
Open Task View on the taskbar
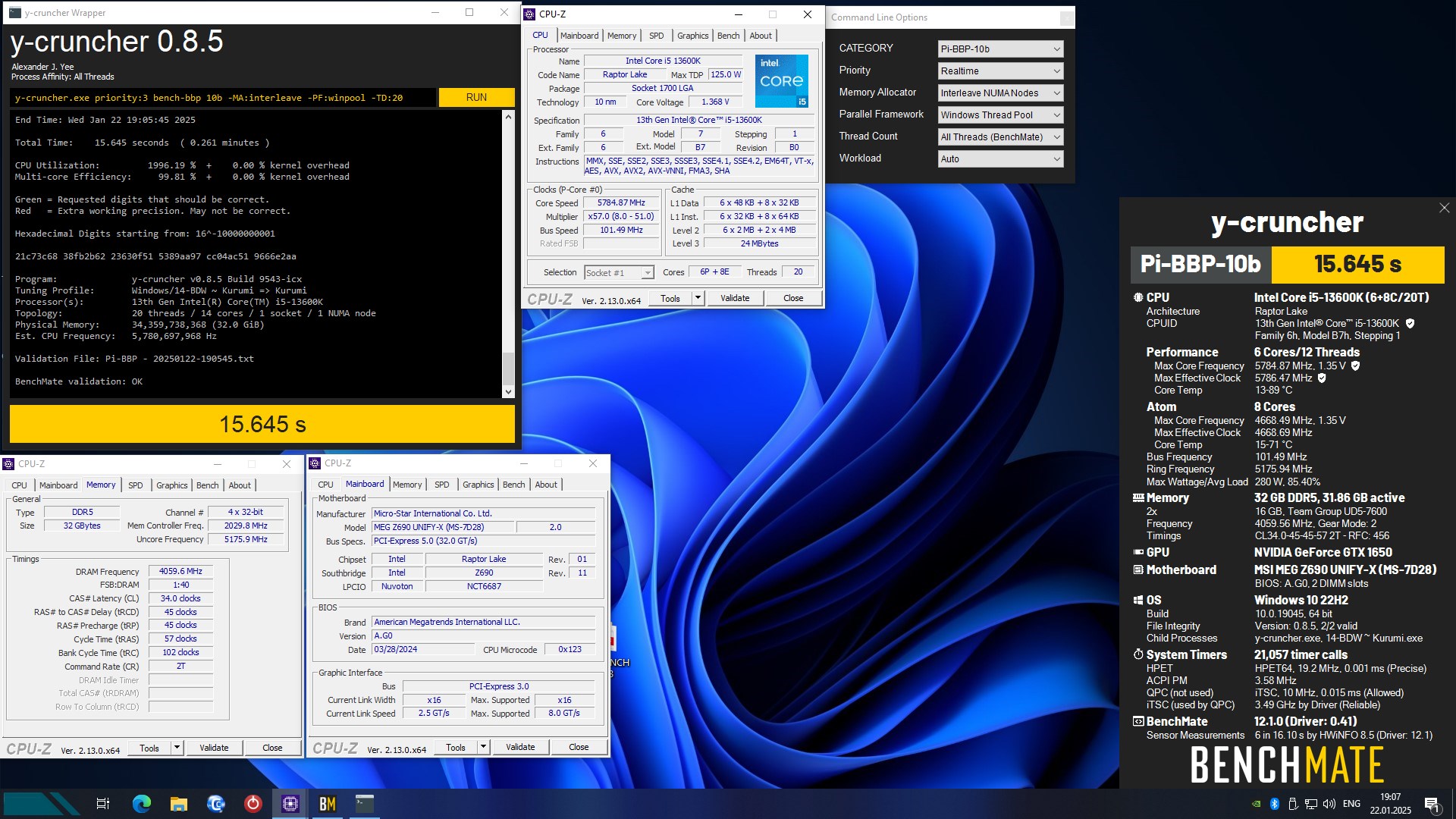pyautogui.click(x=103, y=804)
